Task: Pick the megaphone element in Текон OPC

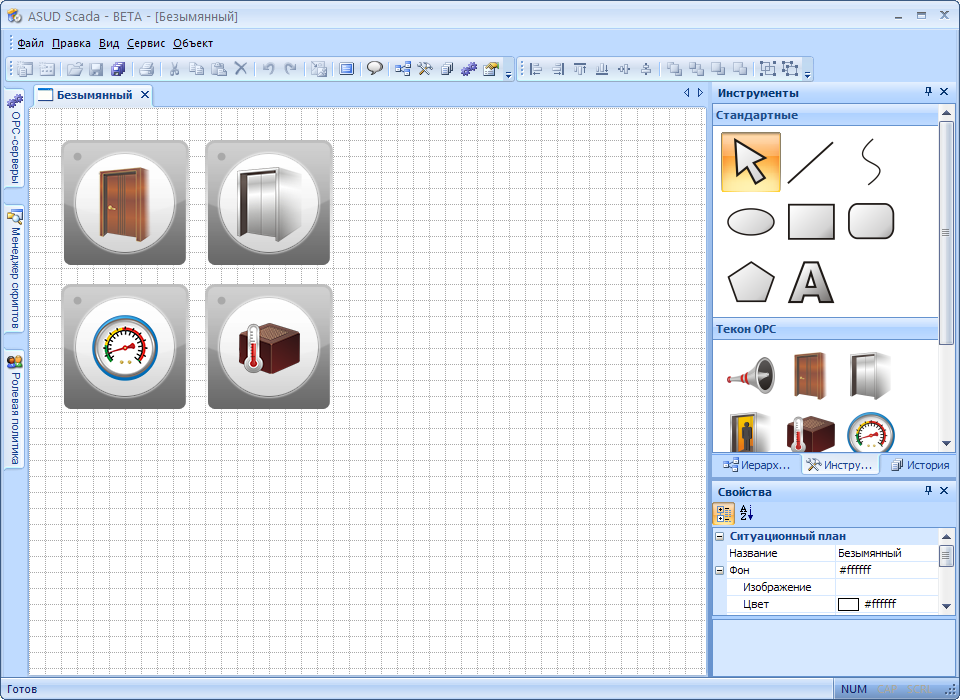Action: pyautogui.click(x=750, y=375)
